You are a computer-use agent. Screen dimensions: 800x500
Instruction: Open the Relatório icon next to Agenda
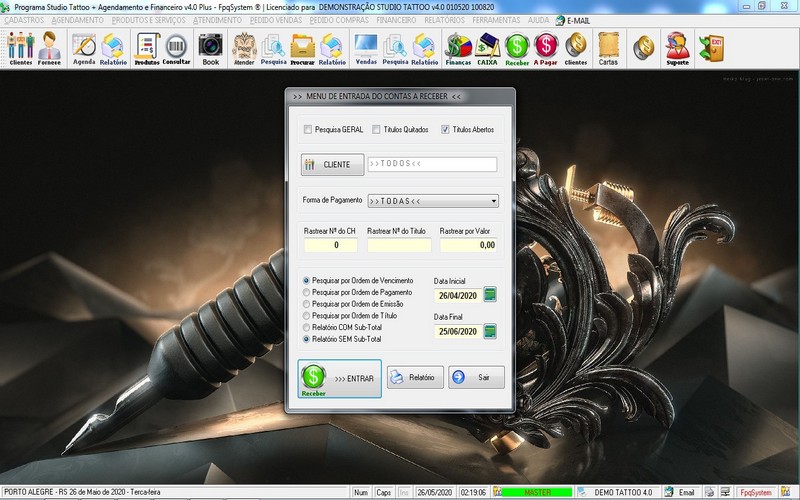point(113,48)
